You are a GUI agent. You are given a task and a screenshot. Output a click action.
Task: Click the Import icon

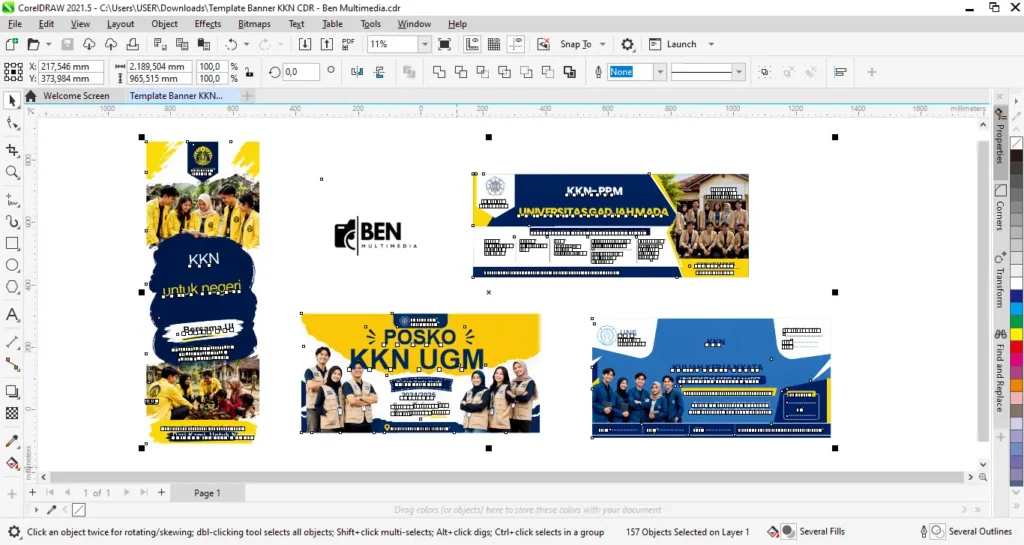pyautogui.click(x=305, y=44)
